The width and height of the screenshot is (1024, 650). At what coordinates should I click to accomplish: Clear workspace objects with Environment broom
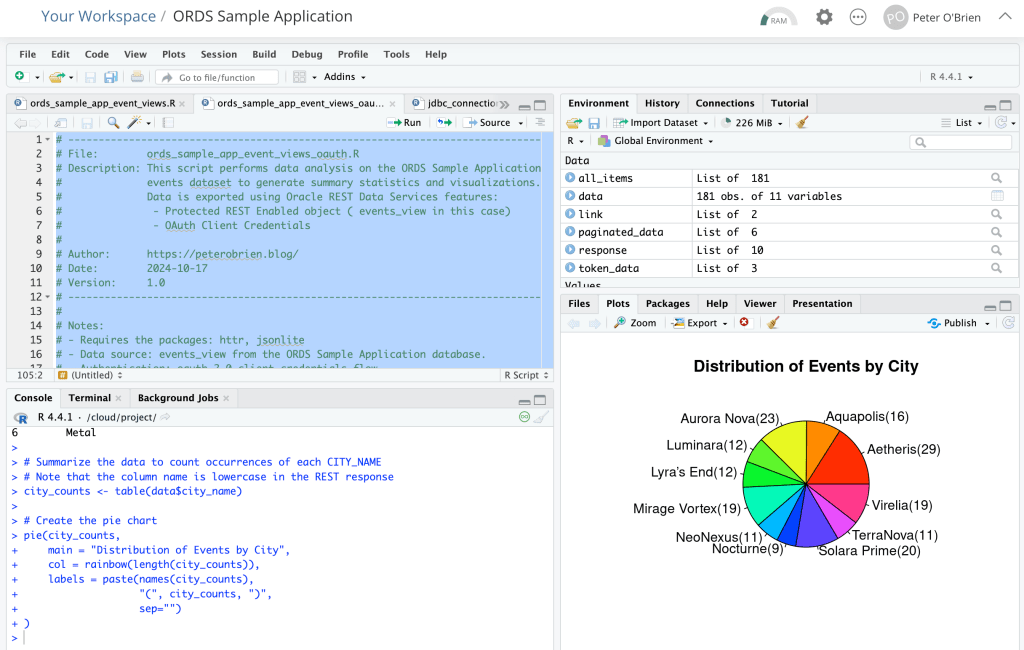click(x=802, y=123)
